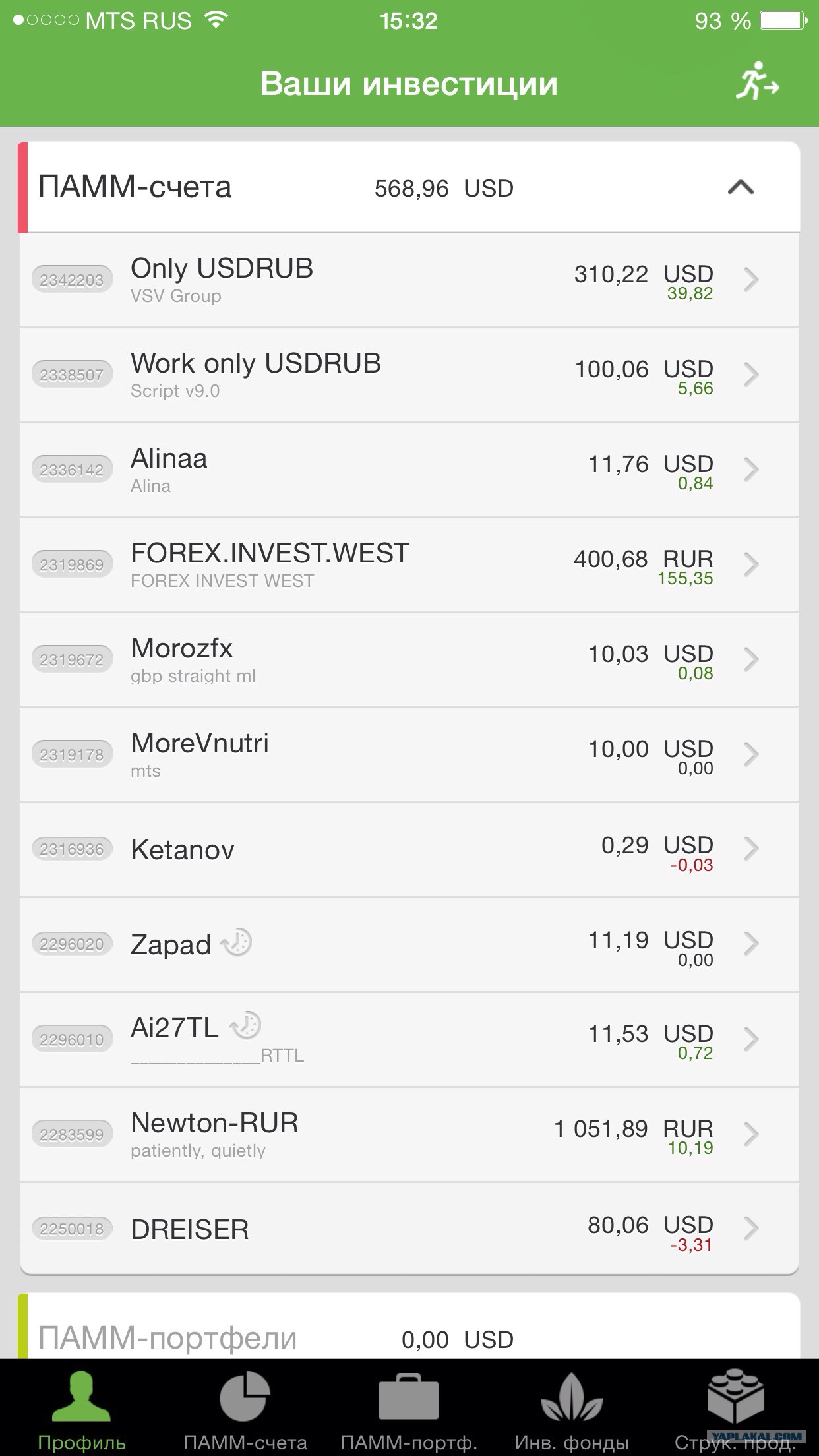The height and width of the screenshot is (1456, 819).
Task: Open Структ. прод. brick tab
Action: click(x=735, y=1396)
